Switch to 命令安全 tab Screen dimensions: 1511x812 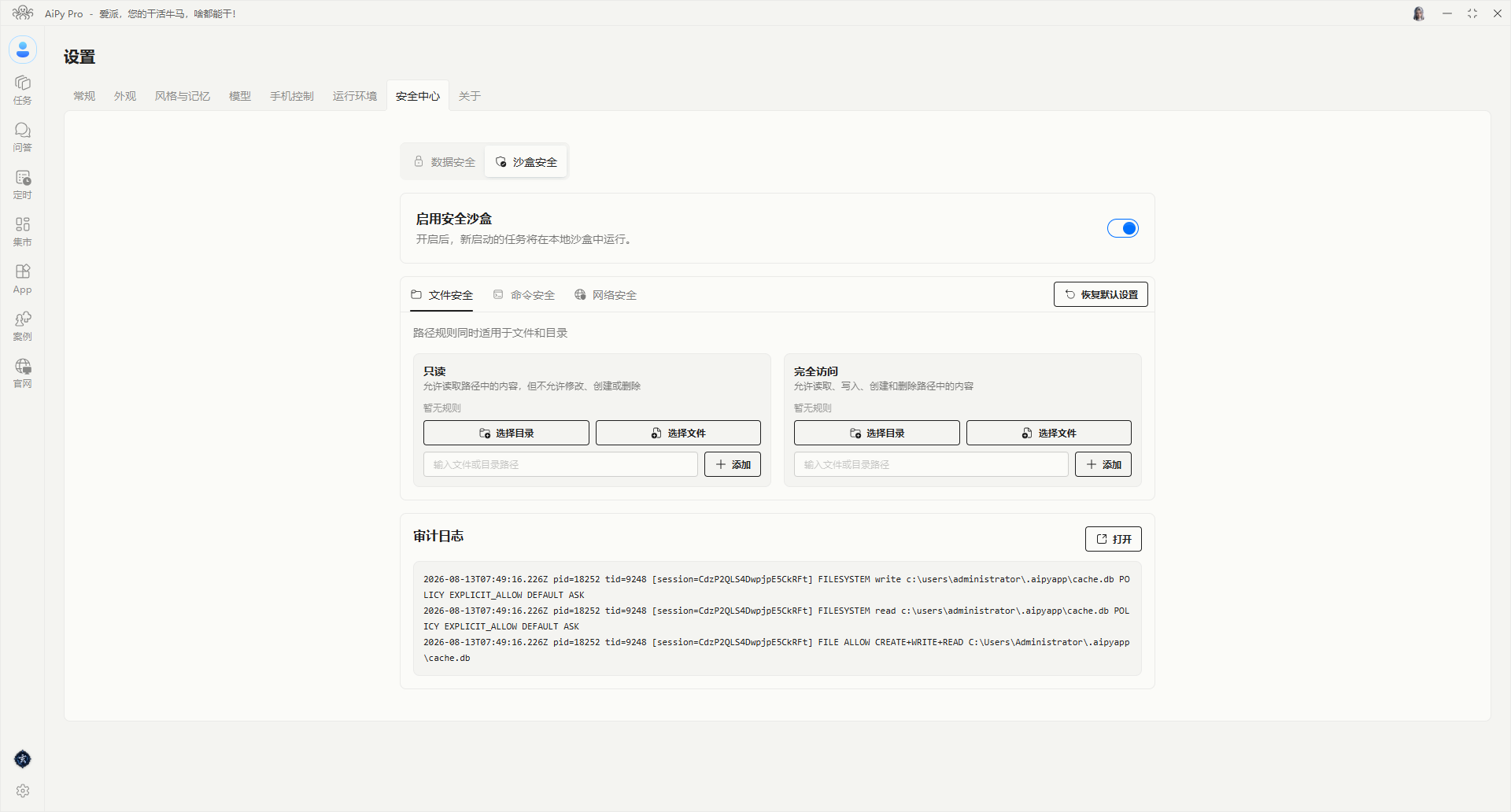(524, 295)
